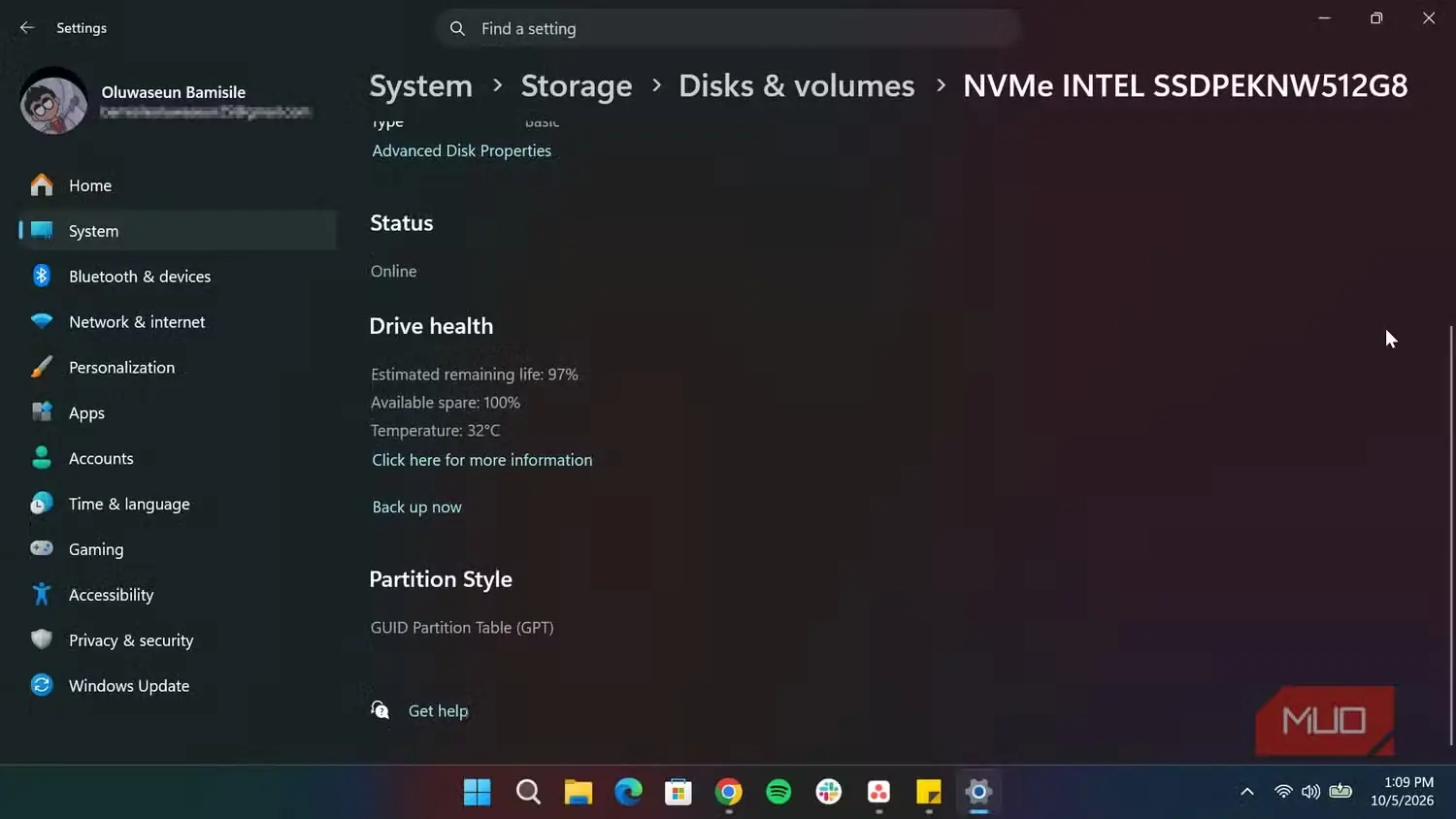Click 'Temperature: 32°C' text

436,431
